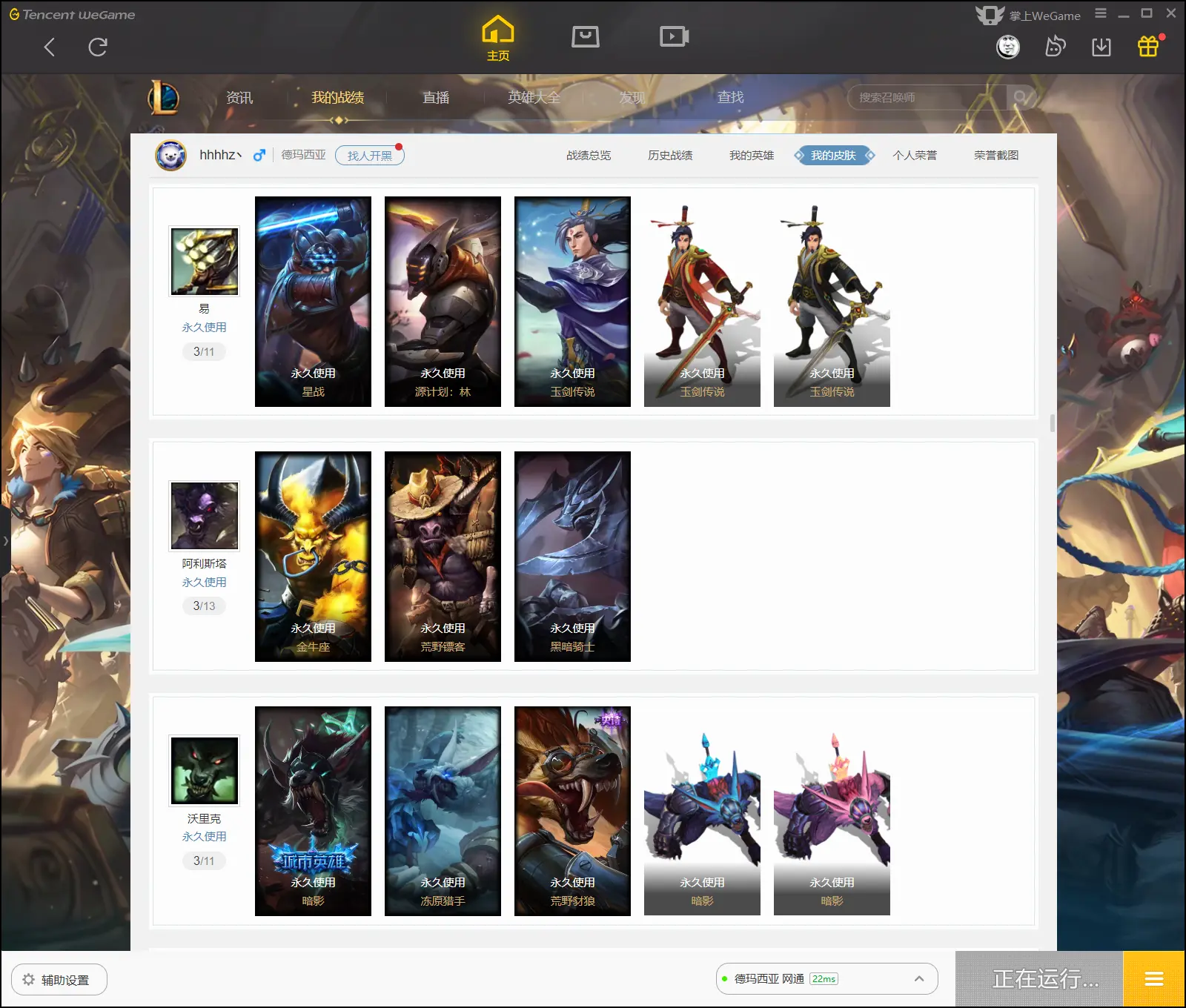The height and width of the screenshot is (1008, 1186).
Task: Open the game store bag icon
Action: tap(586, 36)
